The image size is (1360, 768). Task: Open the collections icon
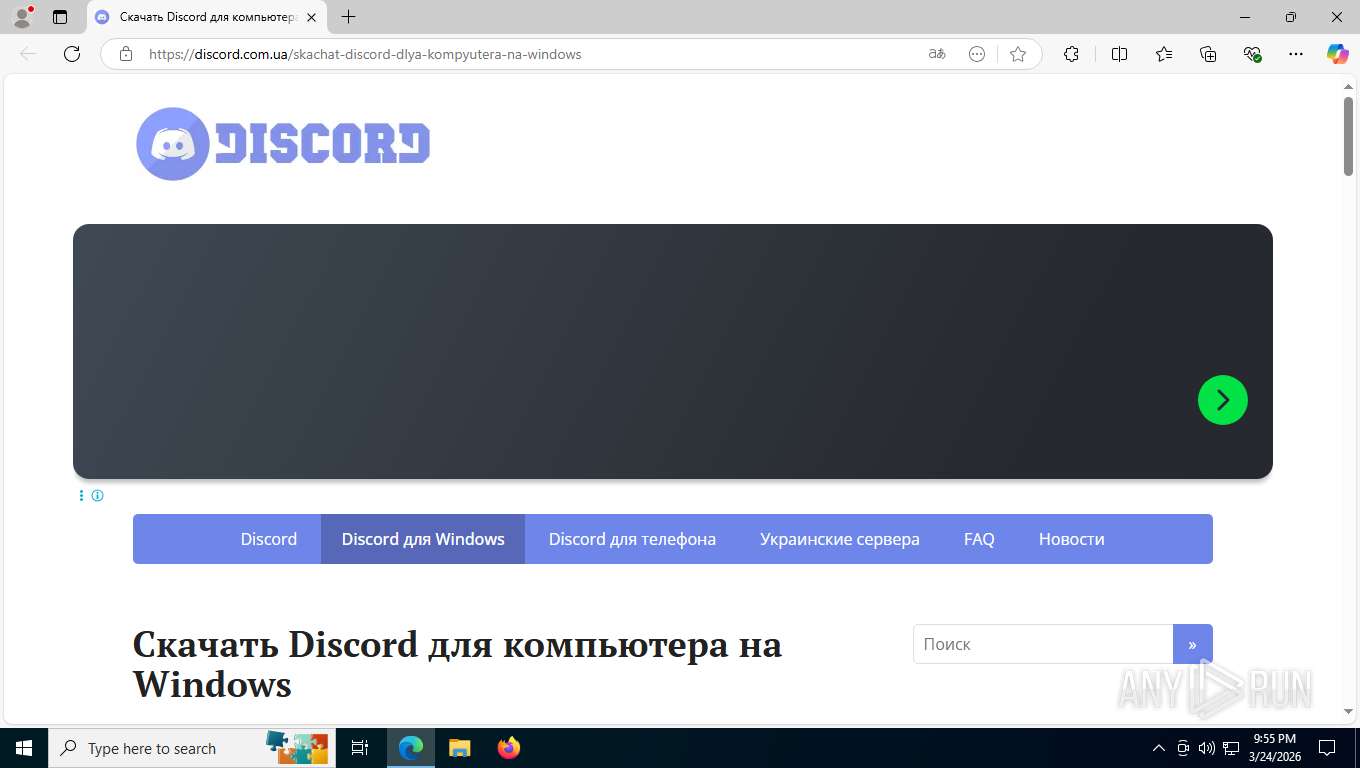point(1208,54)
